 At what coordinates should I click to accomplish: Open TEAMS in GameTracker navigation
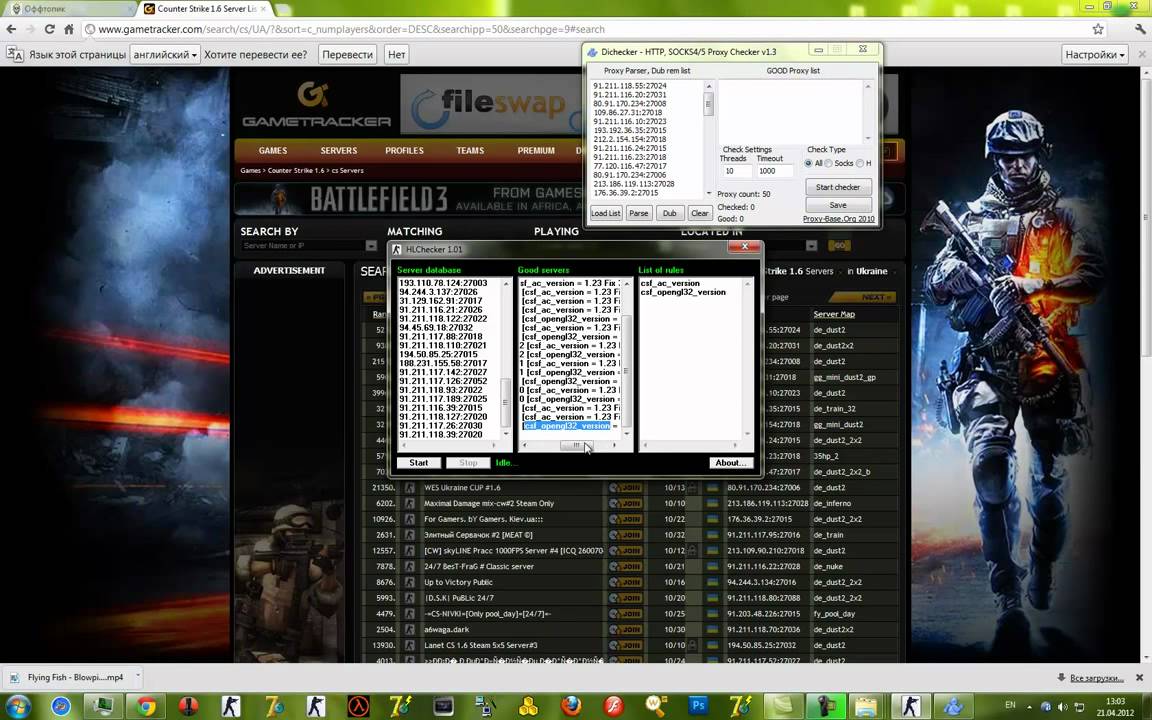coord(470,151)
